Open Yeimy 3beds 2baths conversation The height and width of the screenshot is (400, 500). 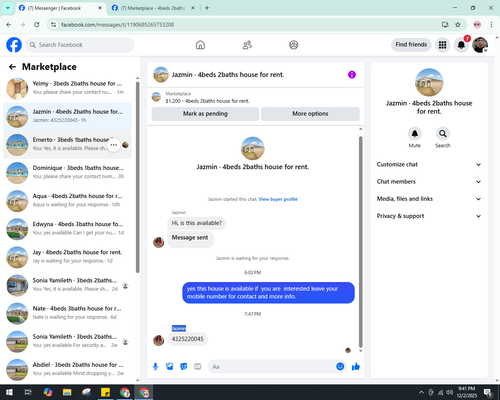tap(67, 88)
